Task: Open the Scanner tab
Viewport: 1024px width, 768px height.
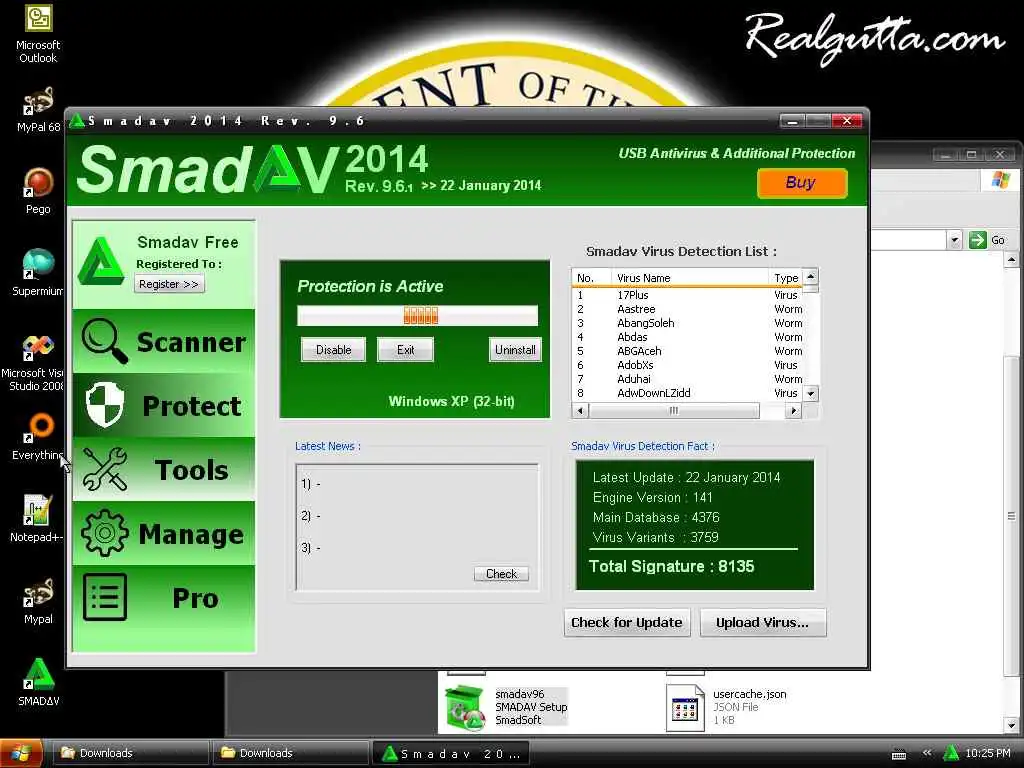Action: pos(163,341)
